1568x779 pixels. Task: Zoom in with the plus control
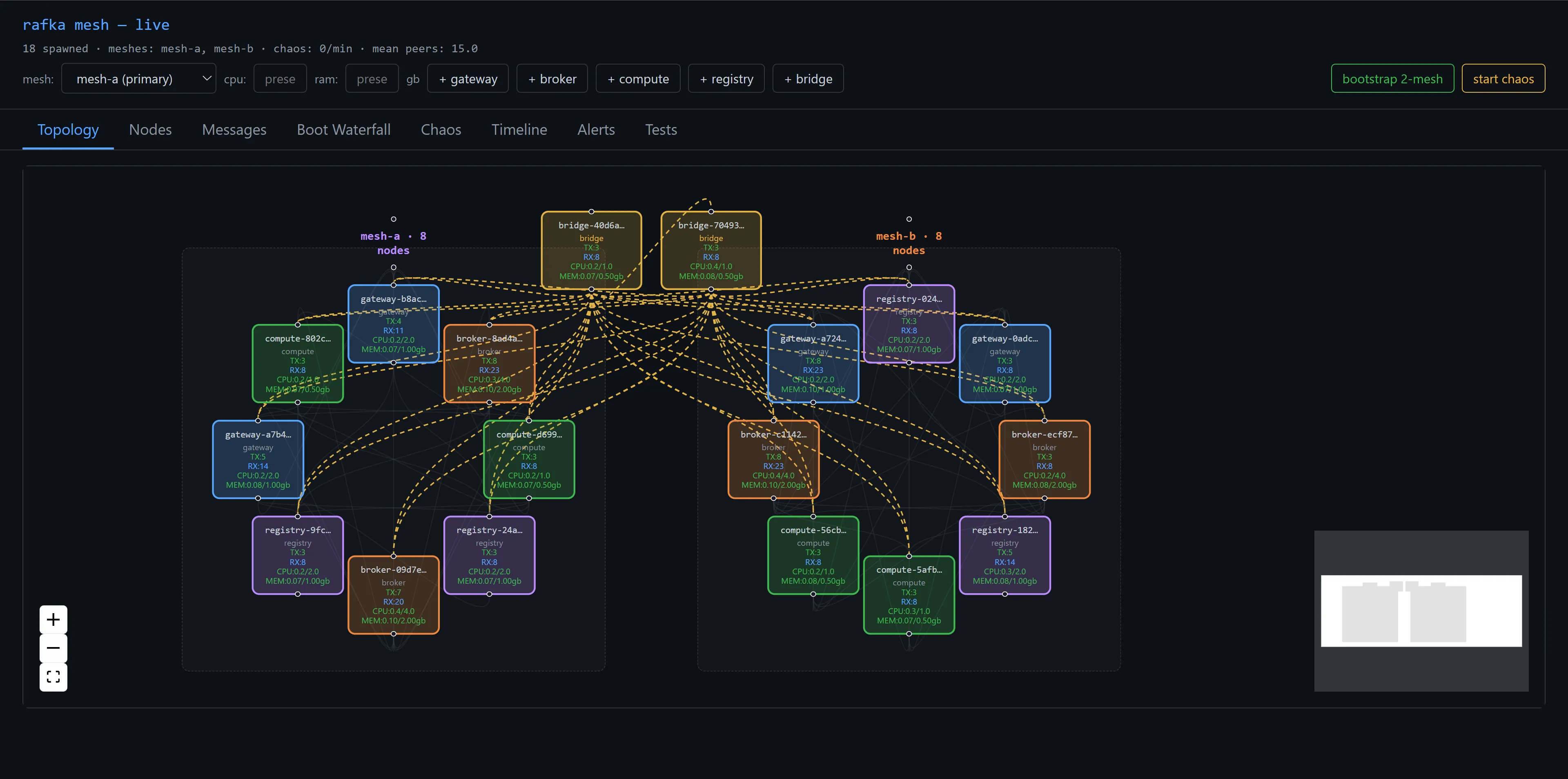point(53,619)
